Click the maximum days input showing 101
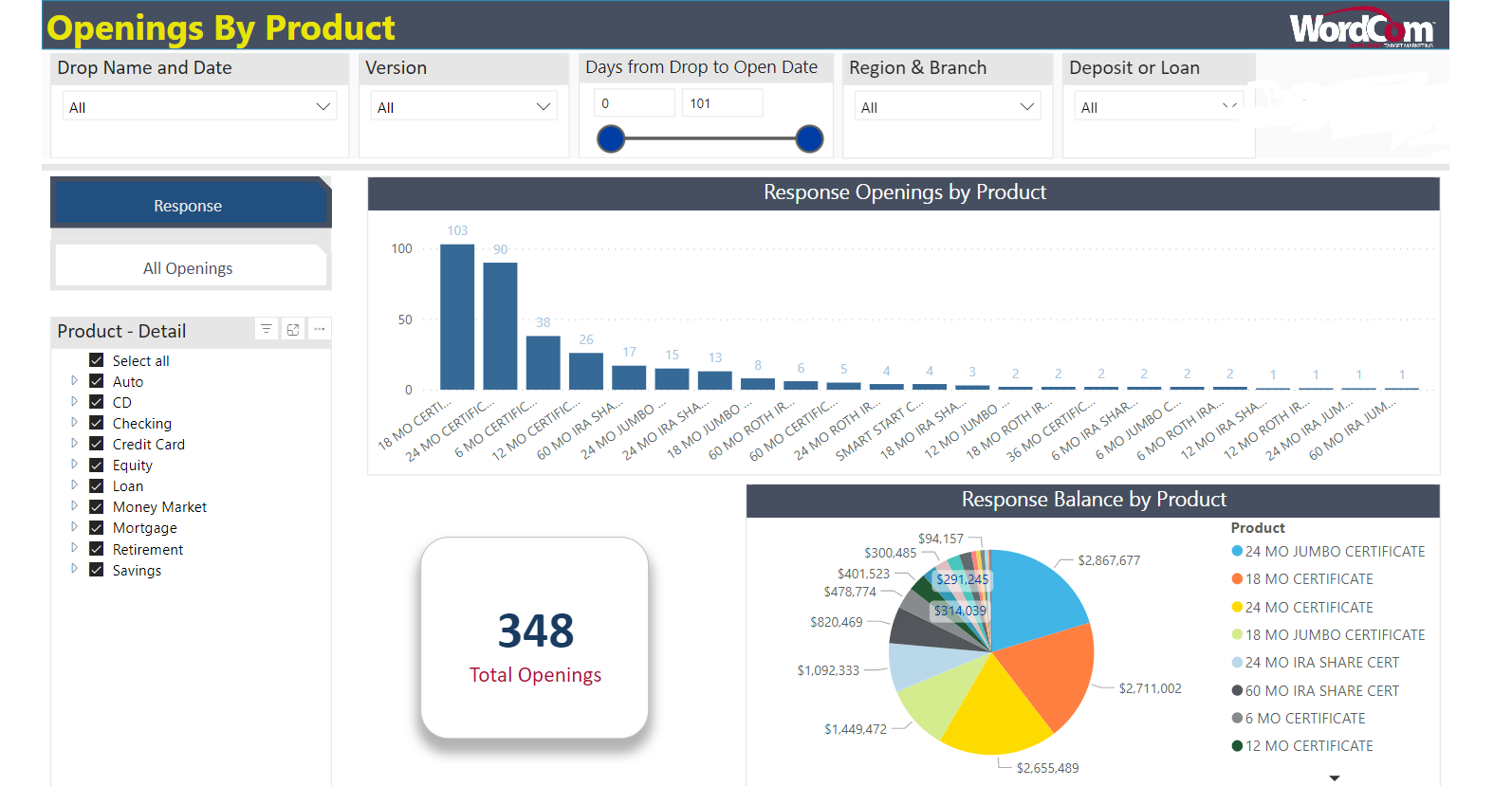The image size is (1512, 786). coord(722,103)
